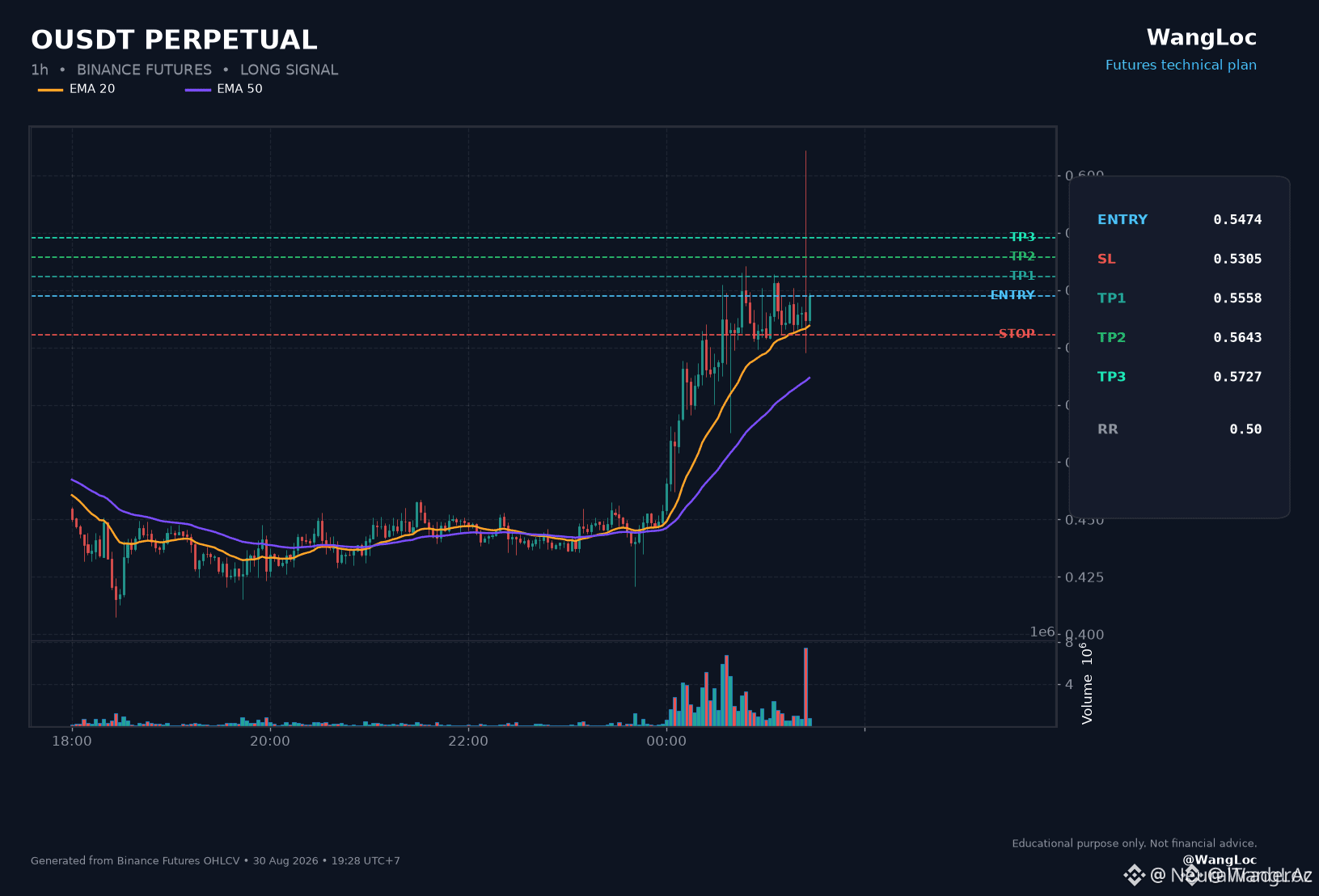Select the TP1 value 0.5558

(1237, 298)
